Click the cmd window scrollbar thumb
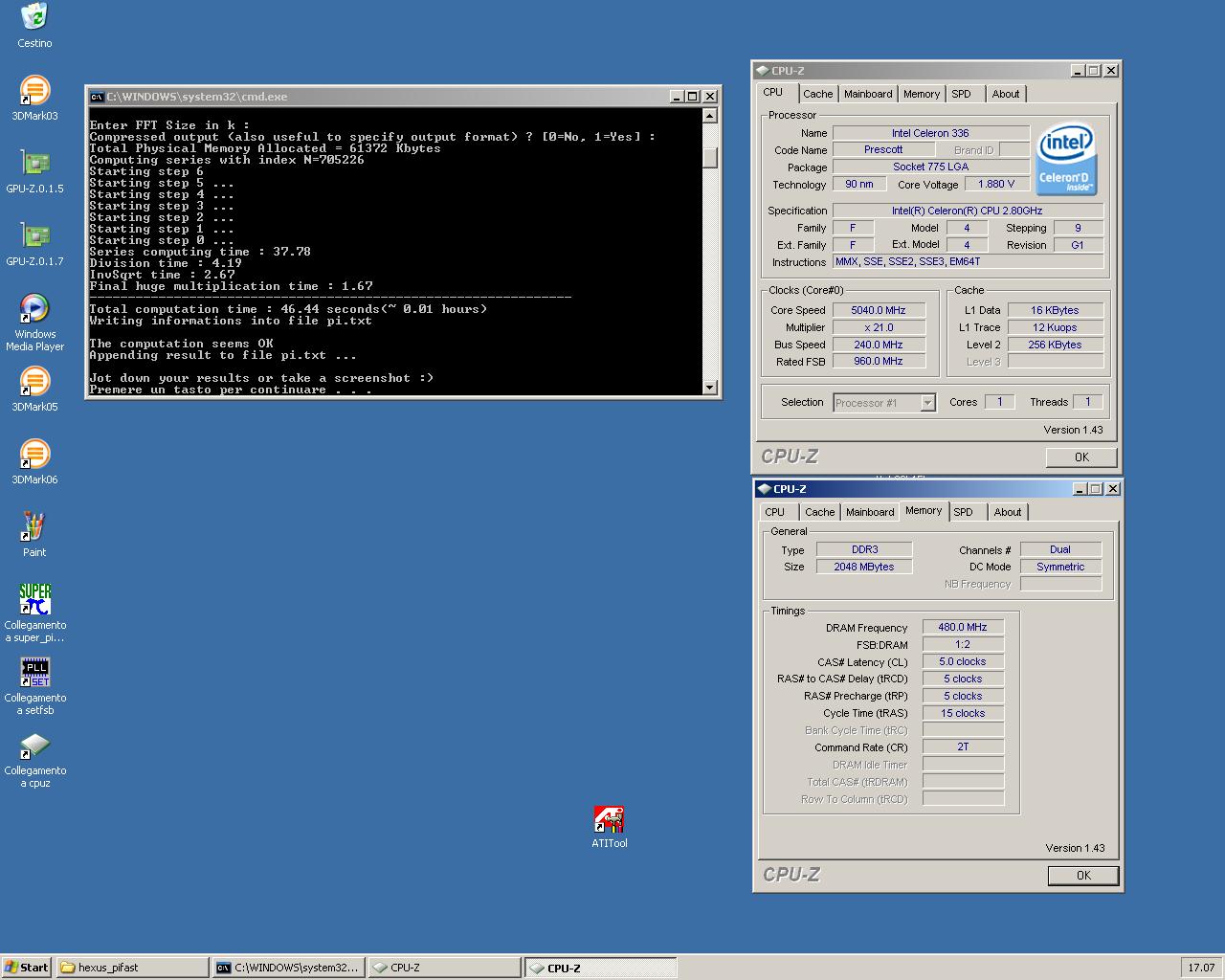1225x980 pixels. tap(710, 157)
